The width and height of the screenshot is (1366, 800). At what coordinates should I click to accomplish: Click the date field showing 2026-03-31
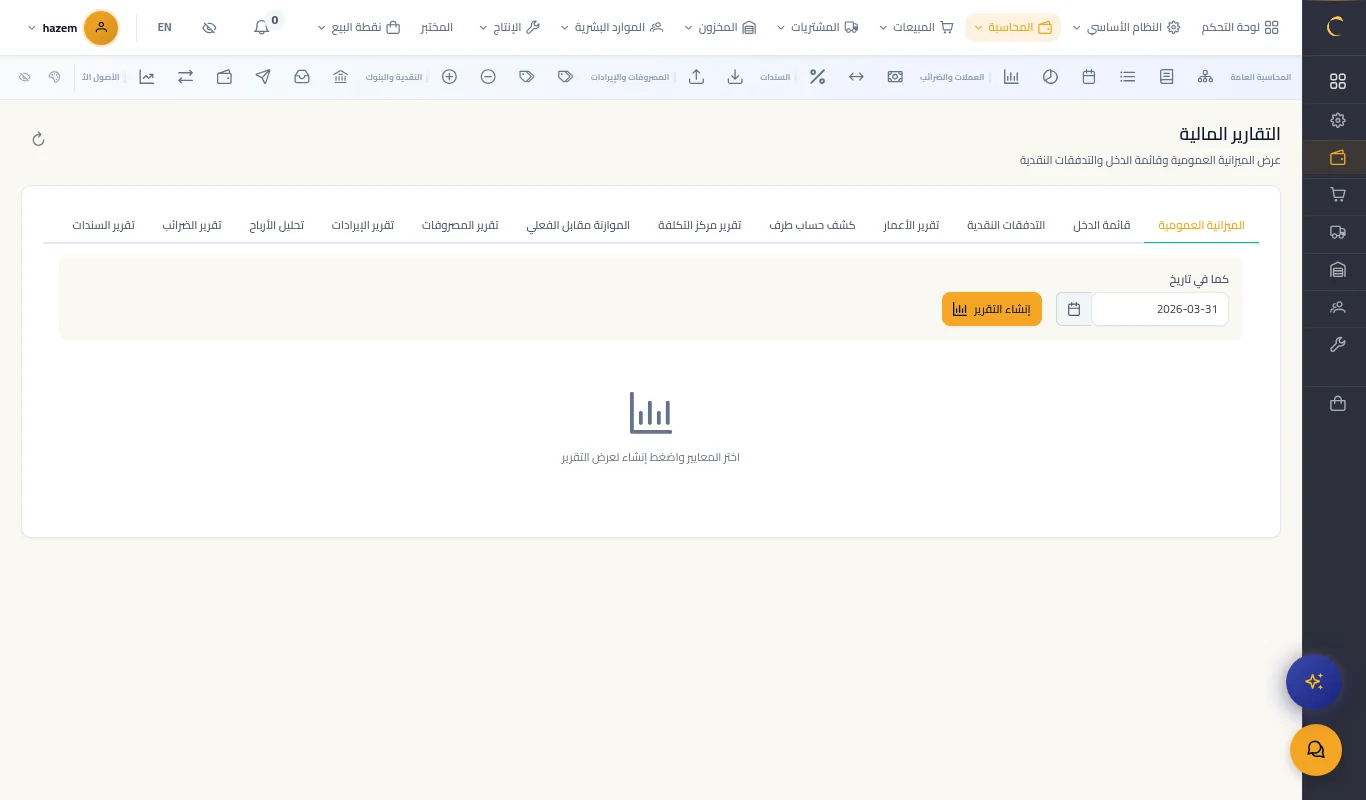1160,309
